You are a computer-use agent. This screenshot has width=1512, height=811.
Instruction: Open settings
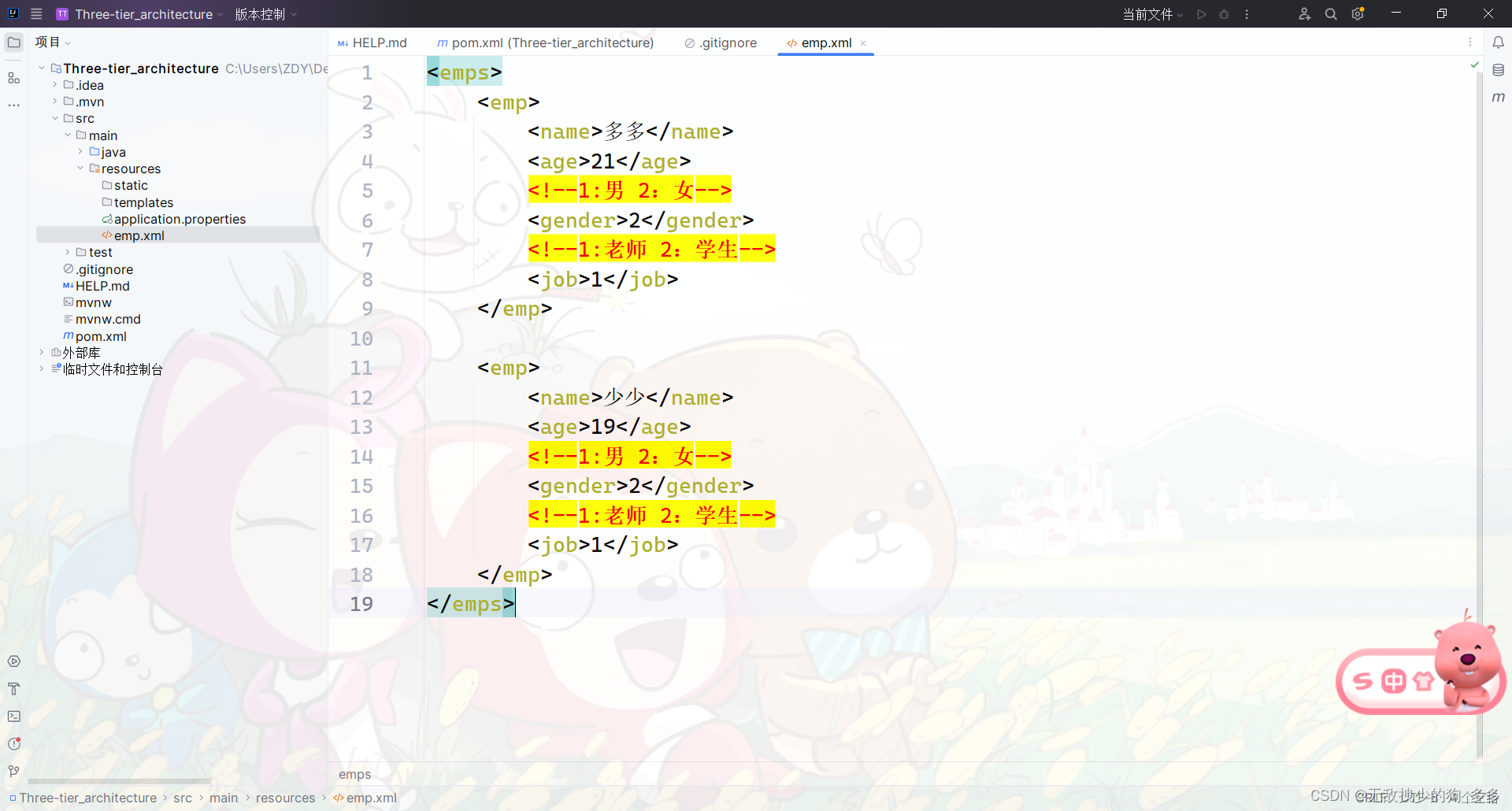coord(1358,13)
